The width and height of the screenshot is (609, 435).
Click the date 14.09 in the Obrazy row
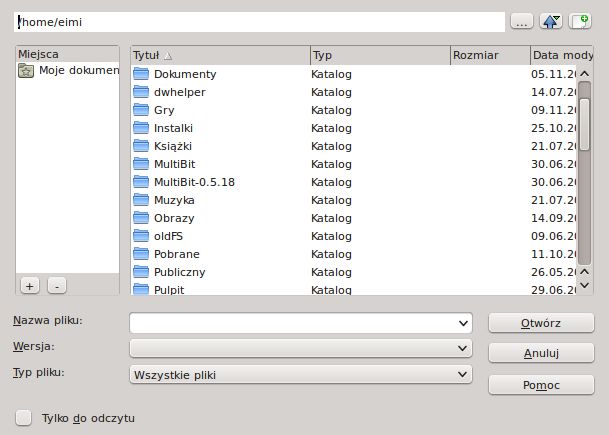[x=553, y=218]
